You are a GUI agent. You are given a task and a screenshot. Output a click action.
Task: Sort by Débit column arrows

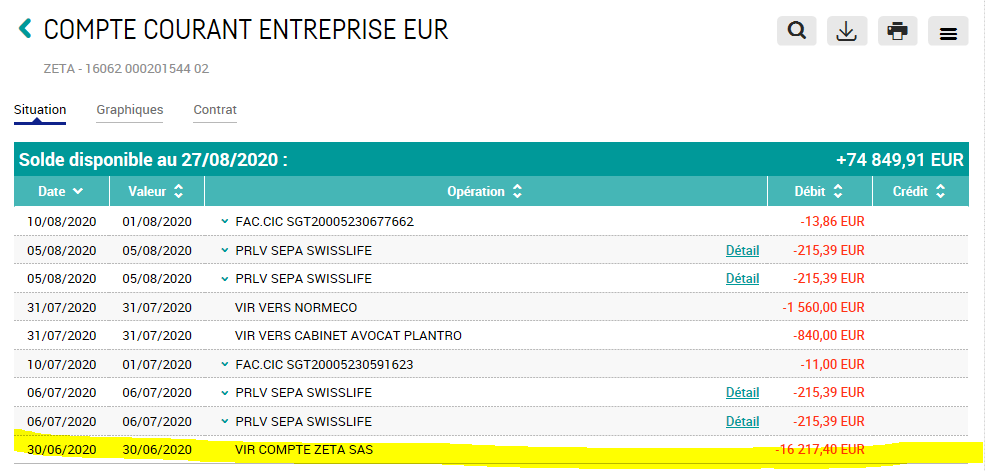pos(837,191)
